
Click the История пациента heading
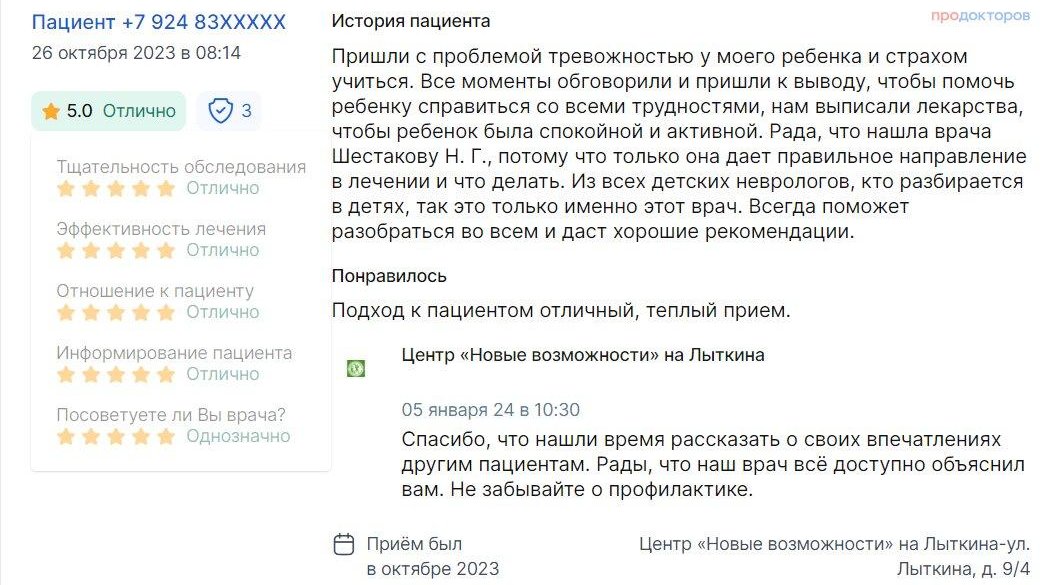point(411,21)
